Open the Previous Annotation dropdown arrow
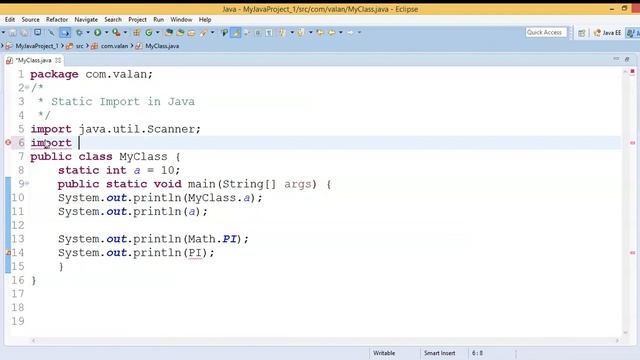 tap(311, 33)
